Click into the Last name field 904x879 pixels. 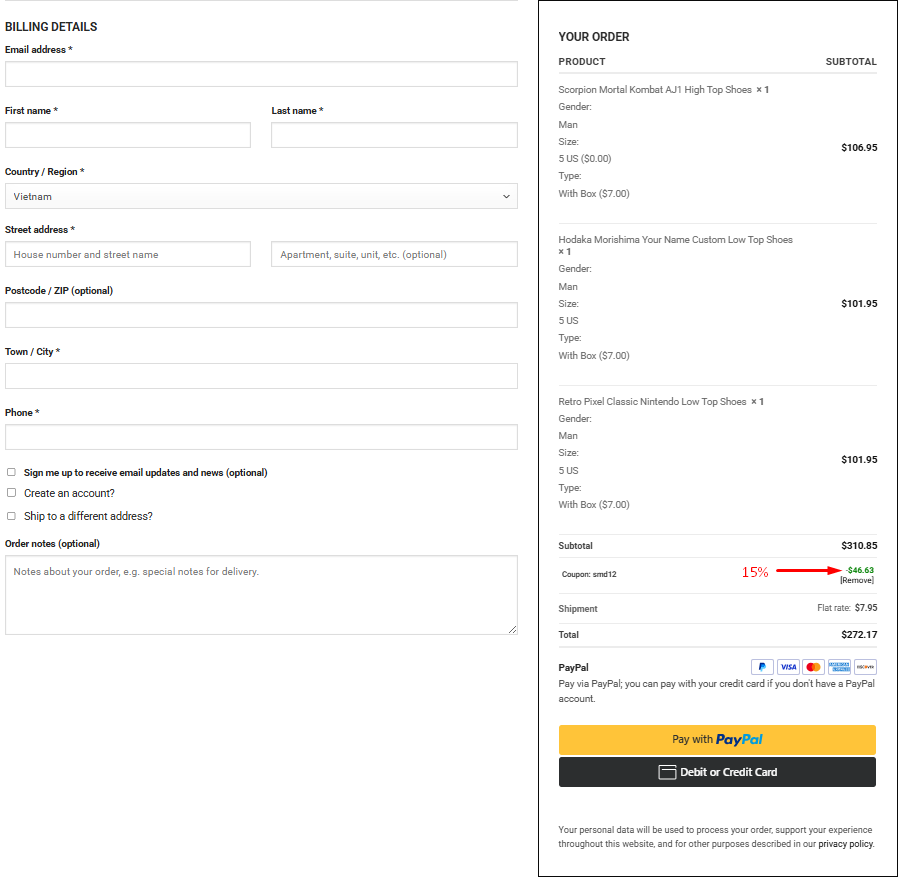(394, 135)
